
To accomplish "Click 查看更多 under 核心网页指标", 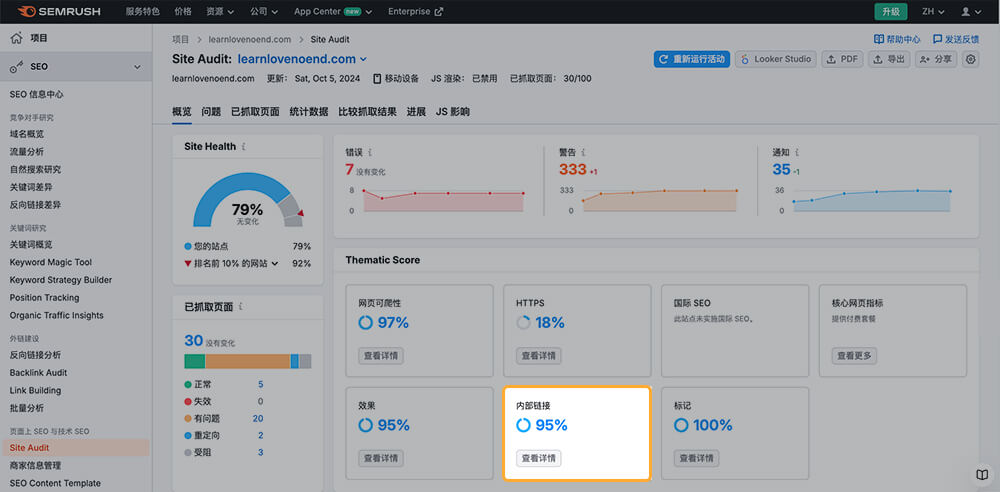I will coord(854,356).
